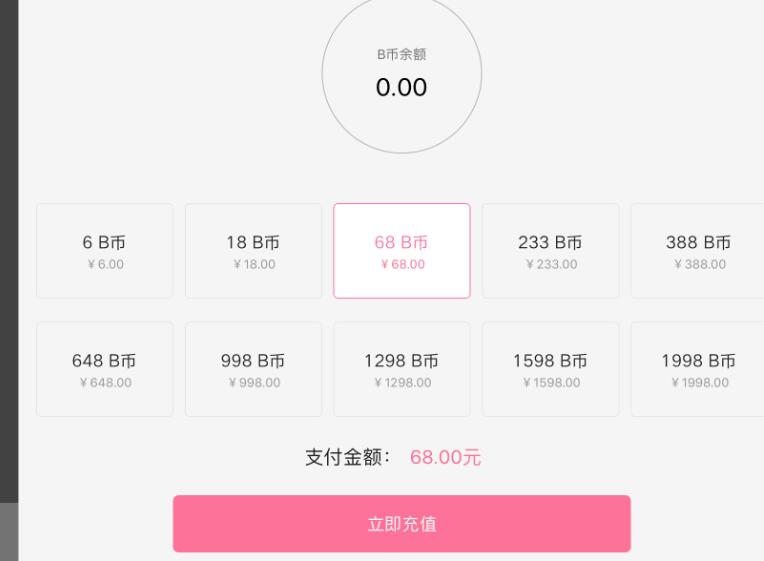Viewport: 764px width, 561px height.
Task: Click the B币余额 label in the circle
Action: coord(401,55)
